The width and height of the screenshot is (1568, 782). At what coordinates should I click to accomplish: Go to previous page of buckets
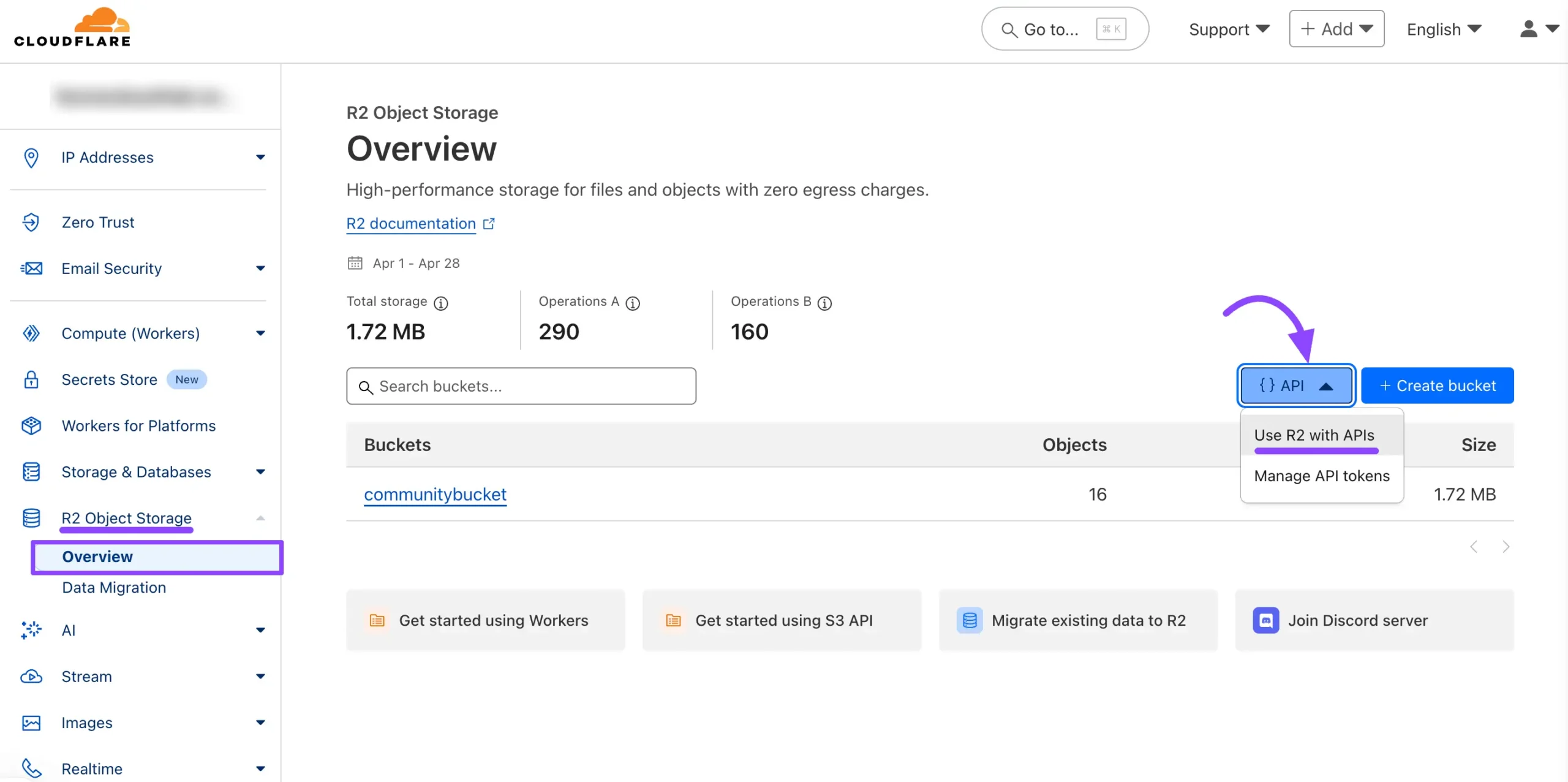tap(1474, 547)
